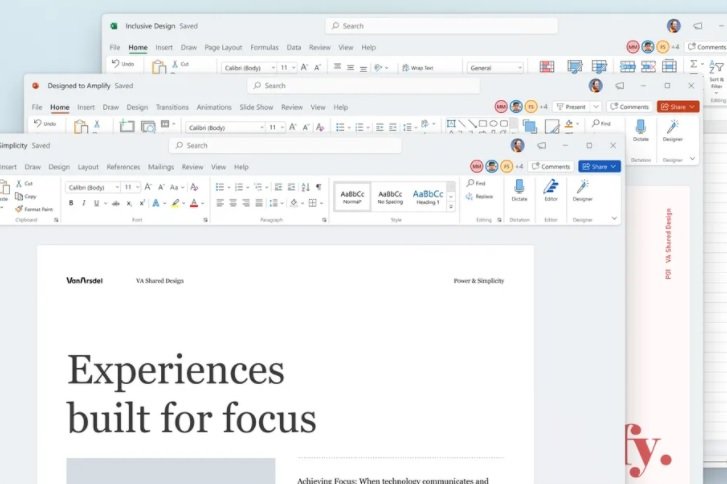This screenshot has width=727, height=484.
Task: Open Word font group dialog launcher
Action: [205, 220]
